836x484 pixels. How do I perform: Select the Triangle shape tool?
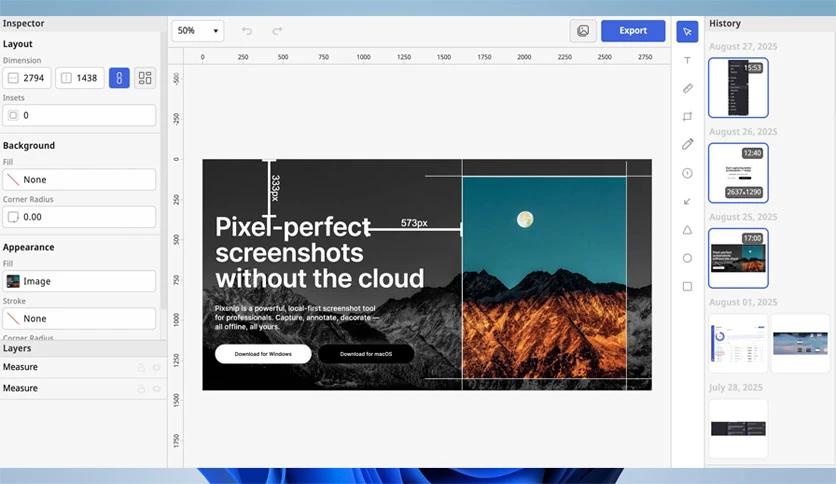(x=687, y=230)
